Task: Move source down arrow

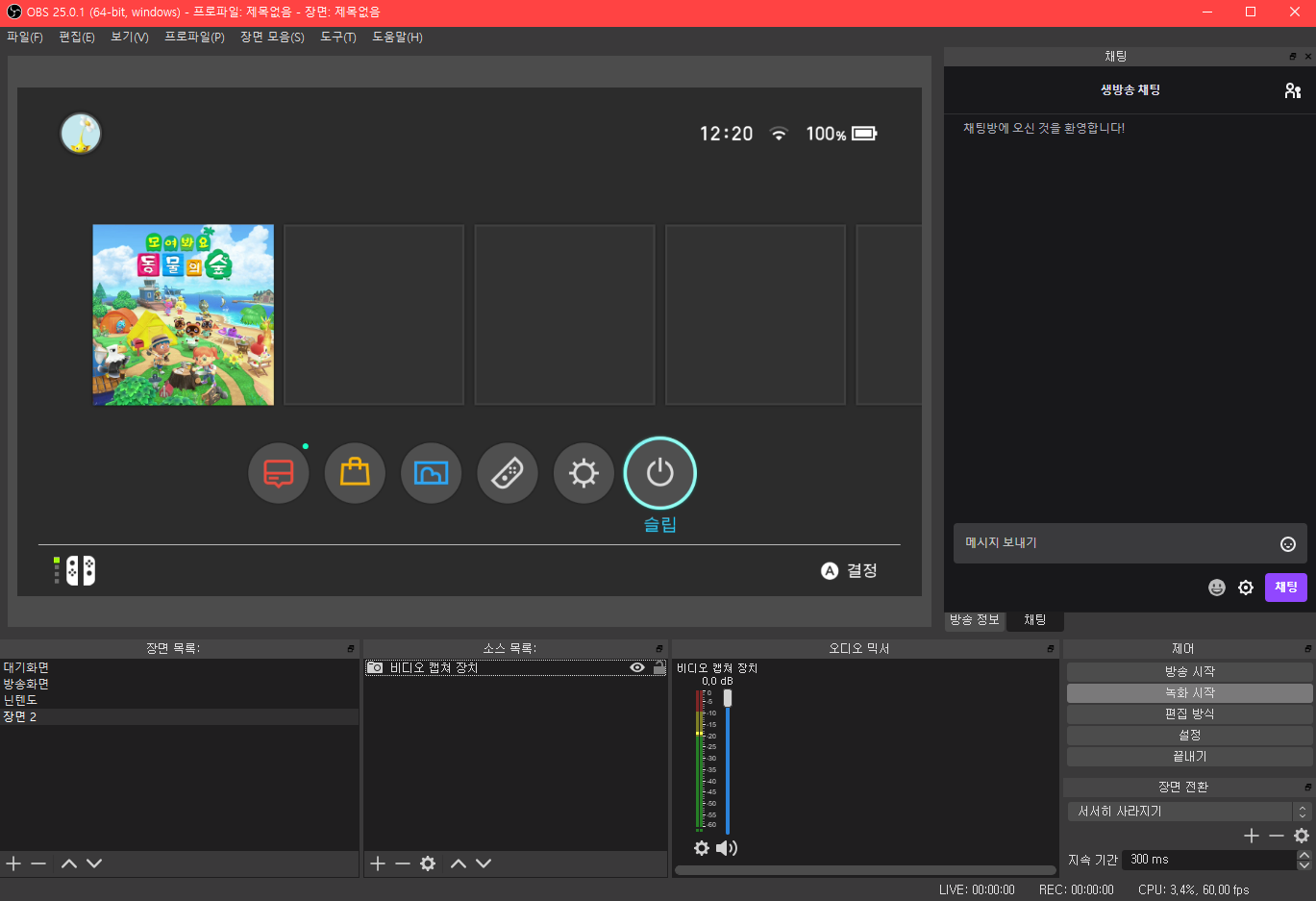Action: pyautogui.click(x=484, y=863)
